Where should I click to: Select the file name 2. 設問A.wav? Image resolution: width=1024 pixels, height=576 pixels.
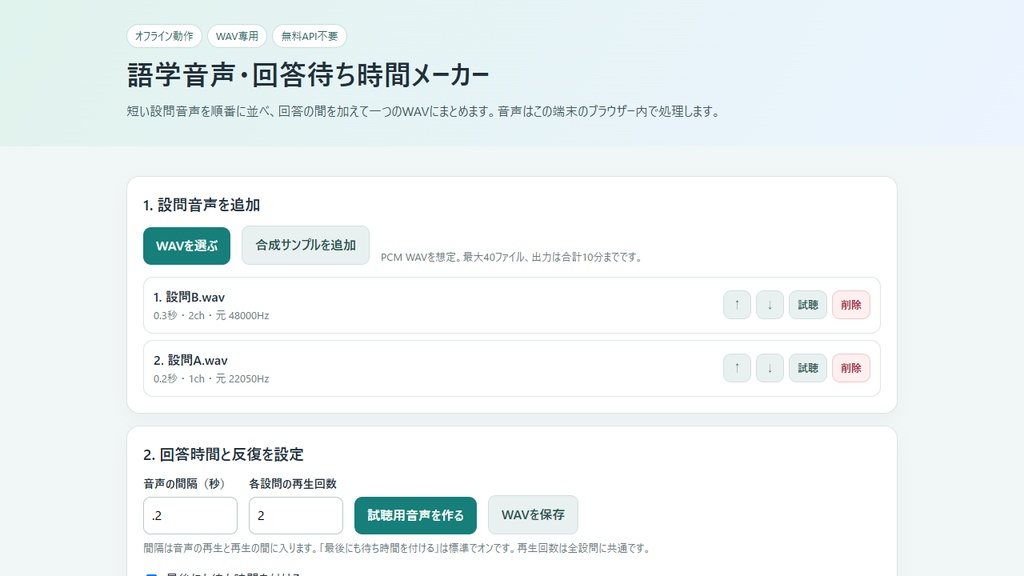[191, 360]
